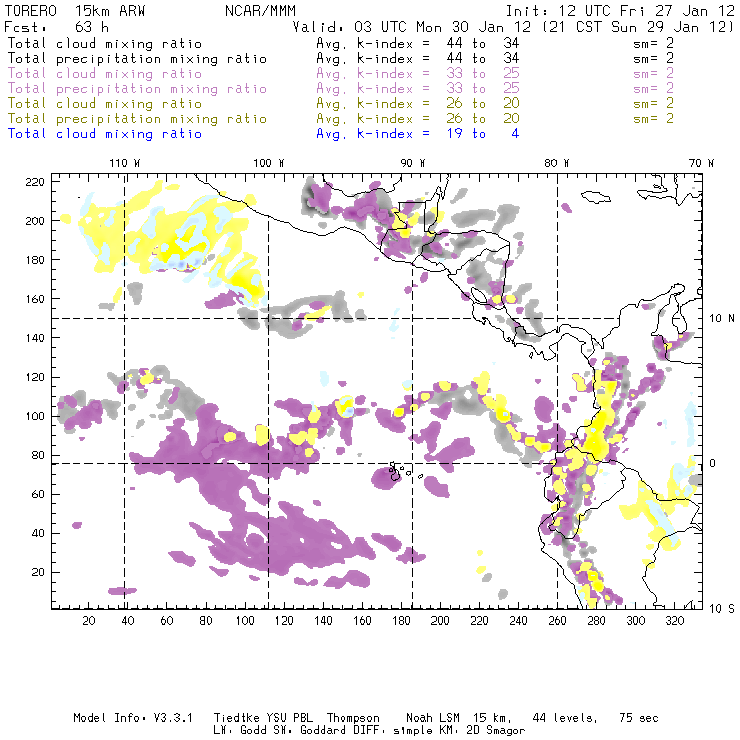Click the "100" tick on the vertical axis
This screenshot has width=740, height=740.
(x=35, y=416)
